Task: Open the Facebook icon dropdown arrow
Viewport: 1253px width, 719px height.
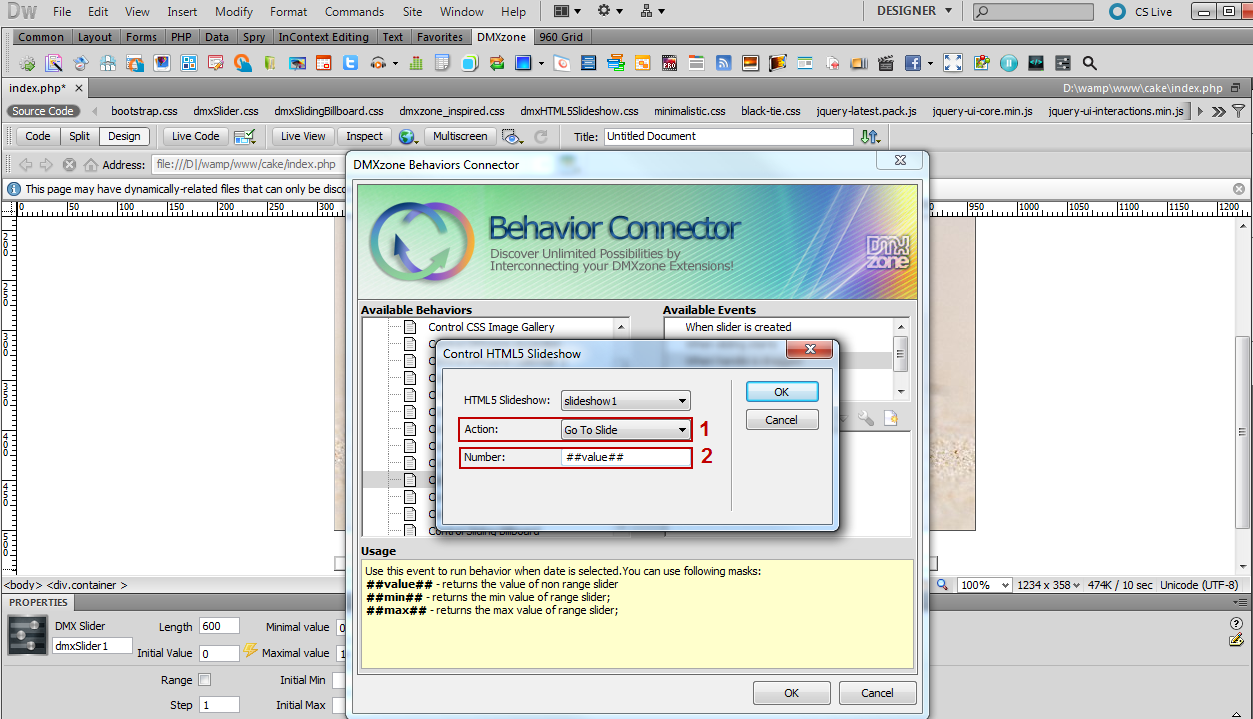Action: 930,63
